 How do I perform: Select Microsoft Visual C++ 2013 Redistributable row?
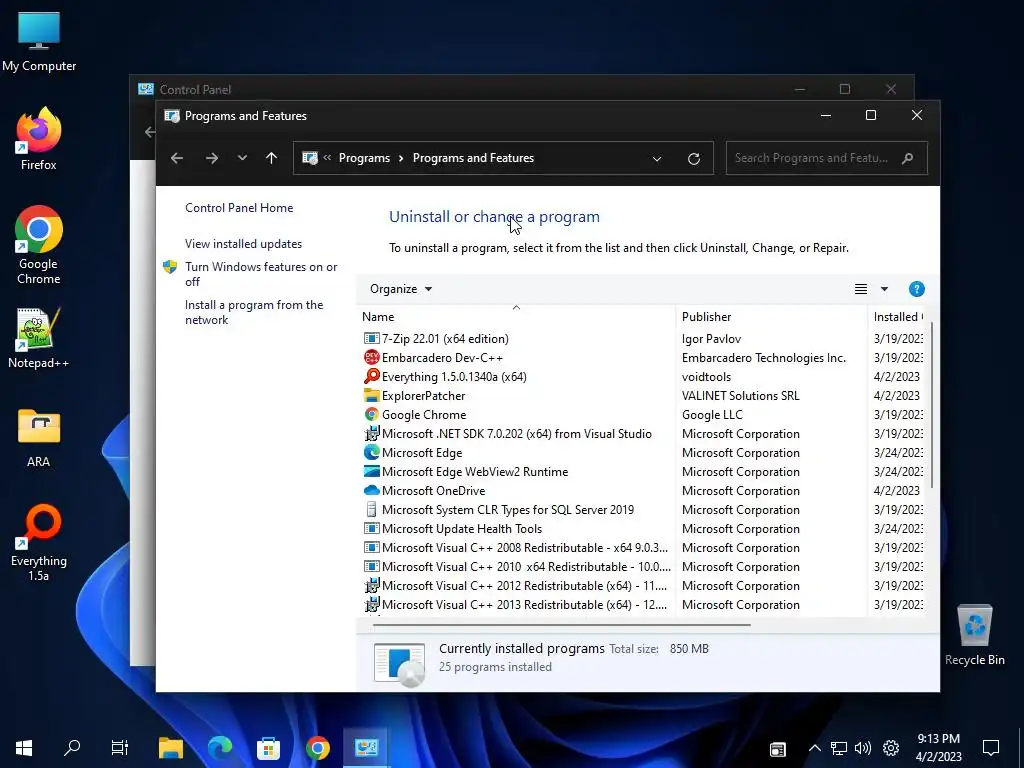pyautogui.click(x=643, y=605)
